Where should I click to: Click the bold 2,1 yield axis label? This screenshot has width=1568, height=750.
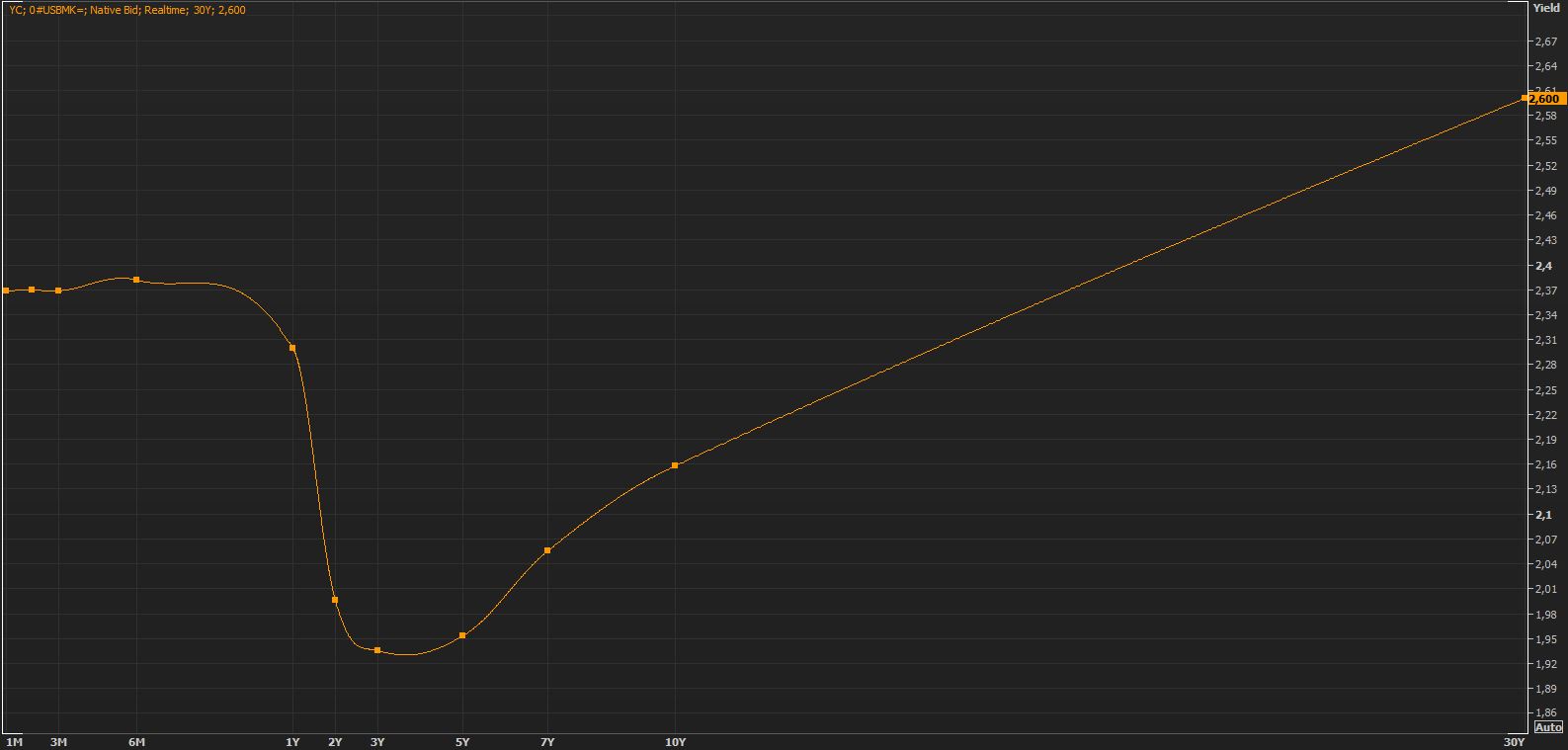pyautogui.click(x=1543, y=515)
